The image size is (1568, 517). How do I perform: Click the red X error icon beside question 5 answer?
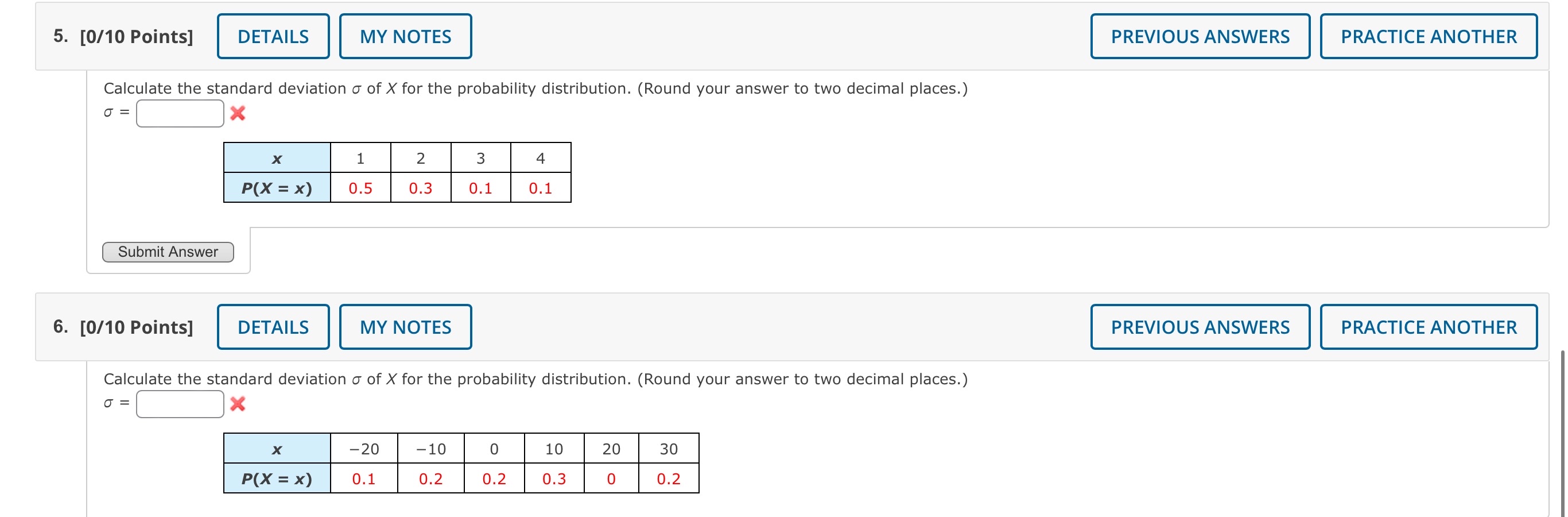click(x=238, y=113)
